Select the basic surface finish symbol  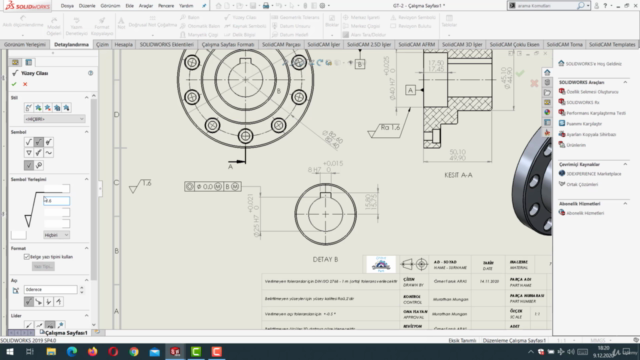(29, 142)
